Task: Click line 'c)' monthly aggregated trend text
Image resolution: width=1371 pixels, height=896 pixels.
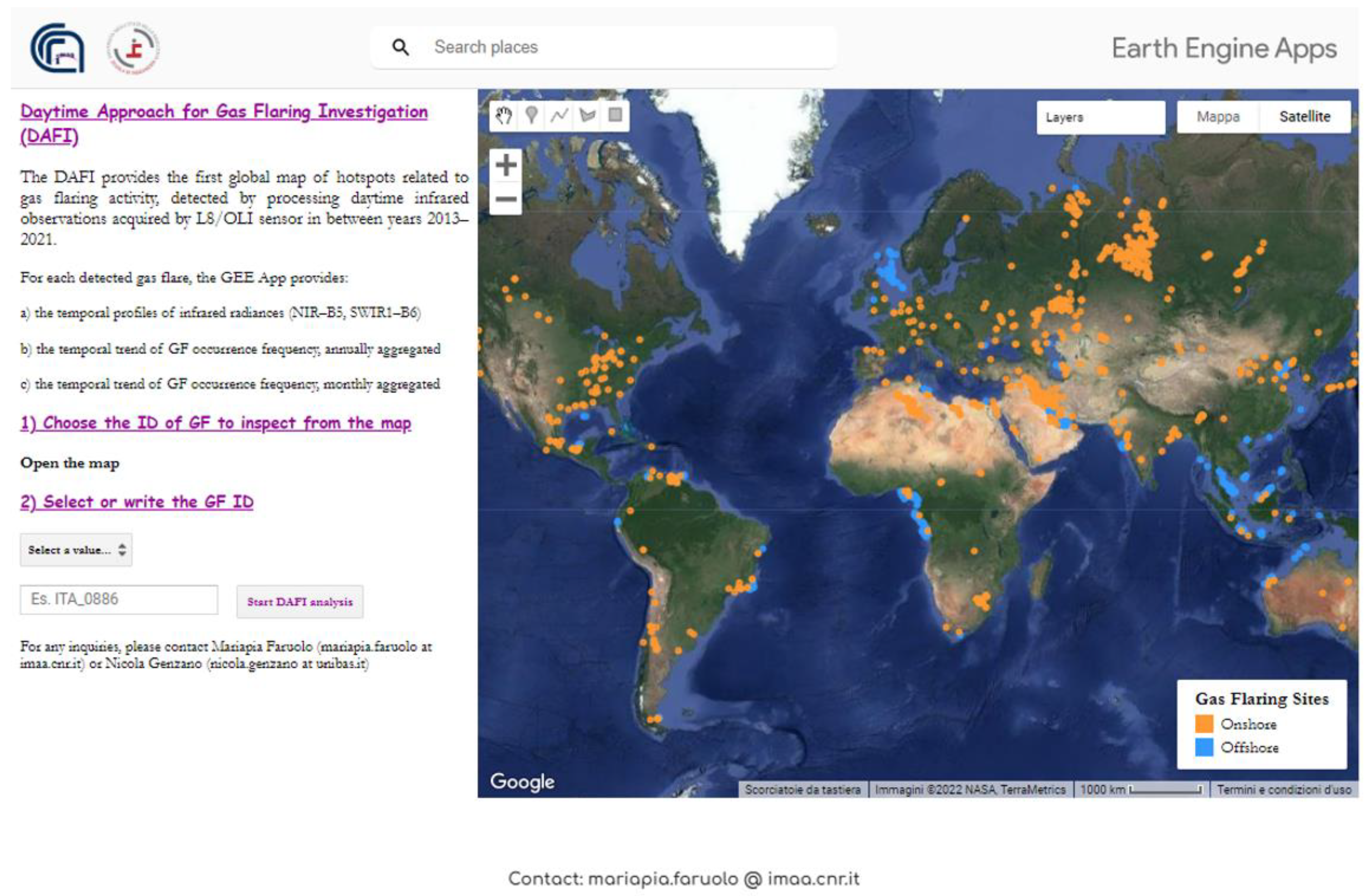Action: click(231, 384)
